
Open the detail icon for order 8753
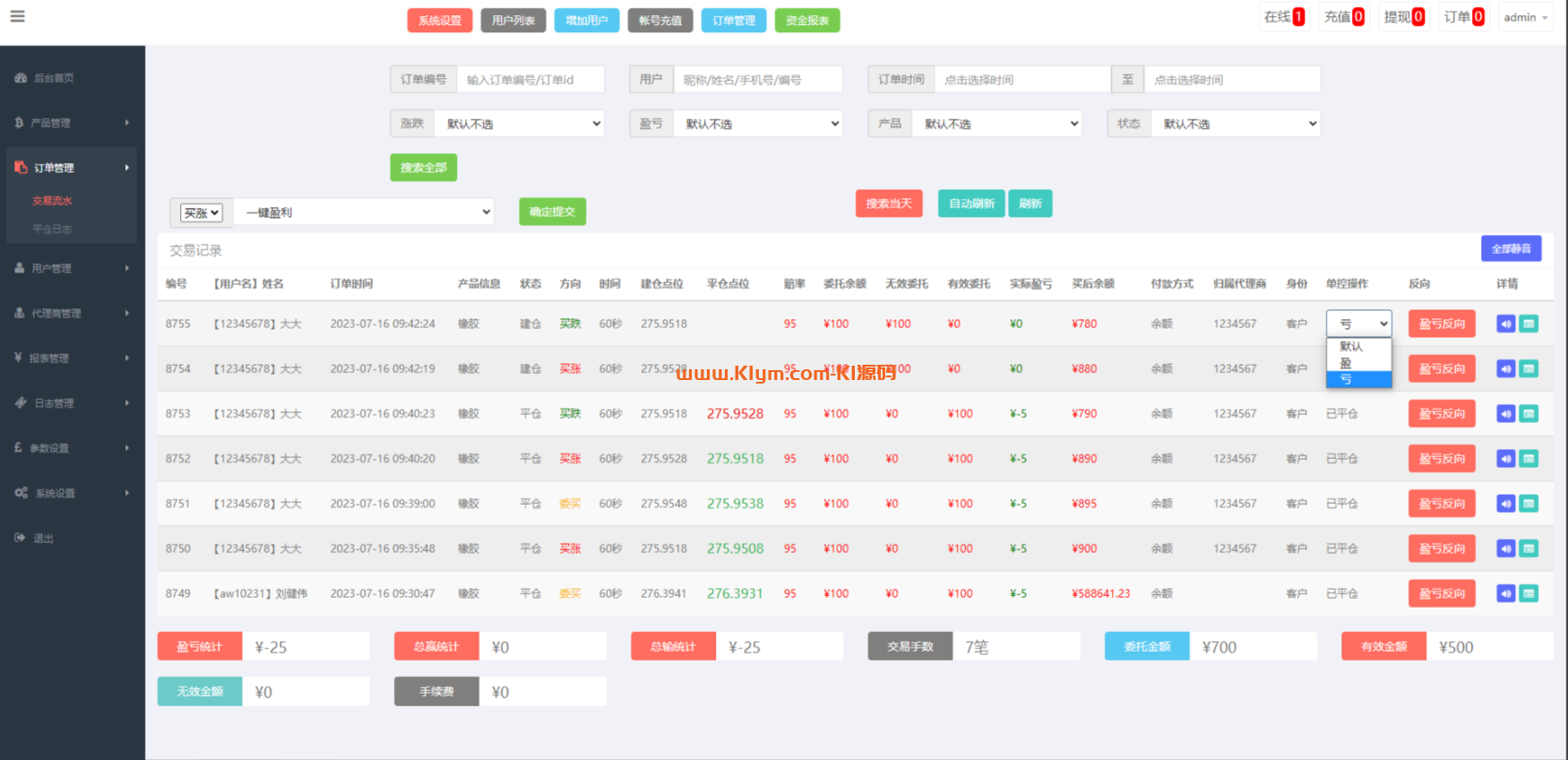1529,414
